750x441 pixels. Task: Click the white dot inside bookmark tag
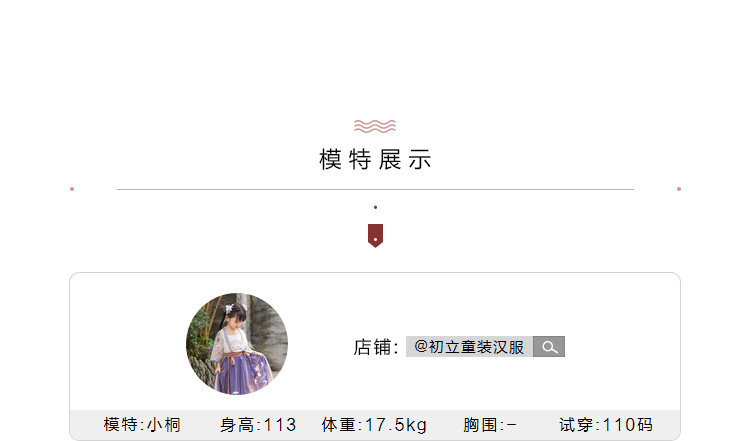click(375, 240)
